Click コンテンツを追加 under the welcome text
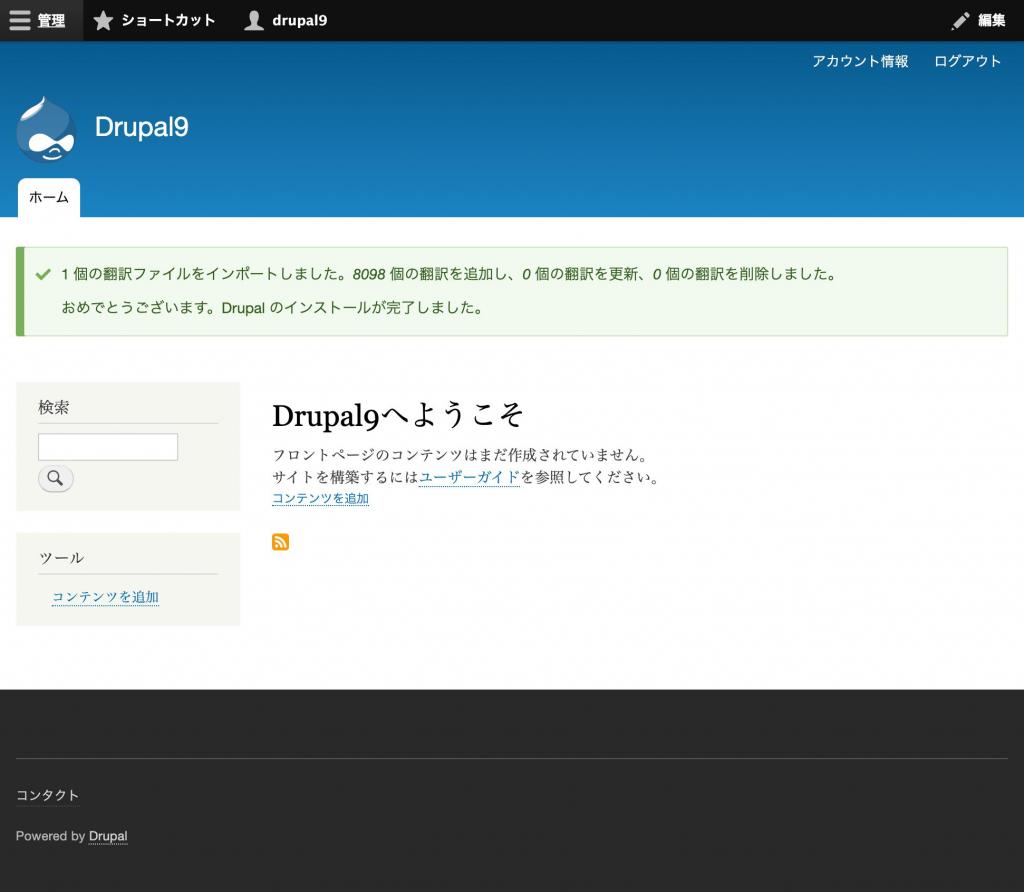 point(321,498)
